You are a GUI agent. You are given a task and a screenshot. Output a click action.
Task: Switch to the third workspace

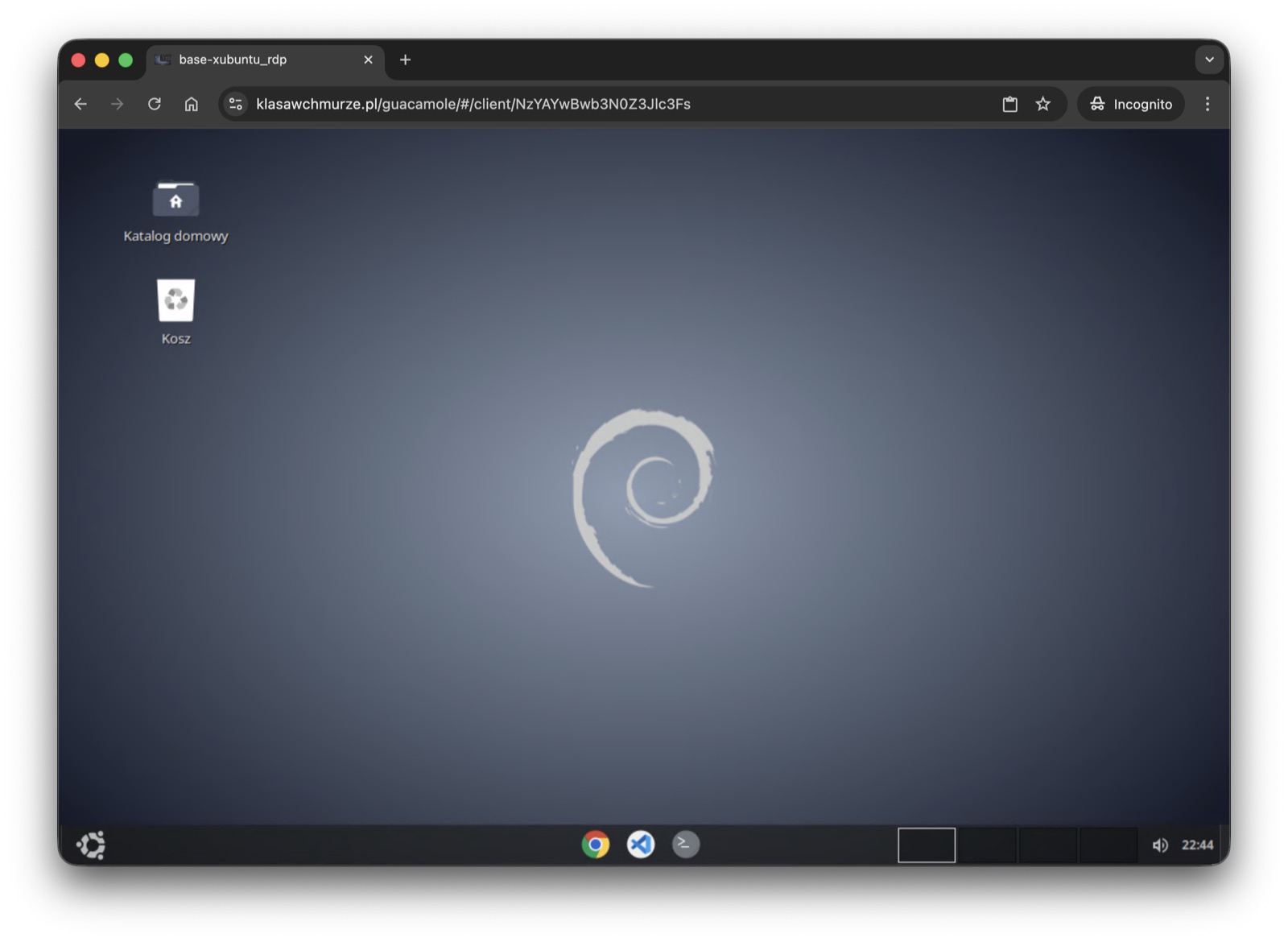click(1047, 845)
